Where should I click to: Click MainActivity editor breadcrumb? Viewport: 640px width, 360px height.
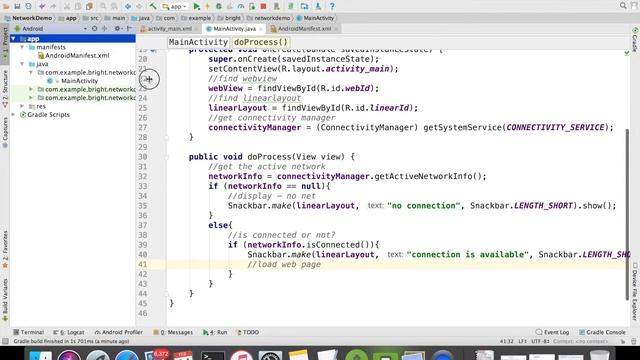(198, 42)
